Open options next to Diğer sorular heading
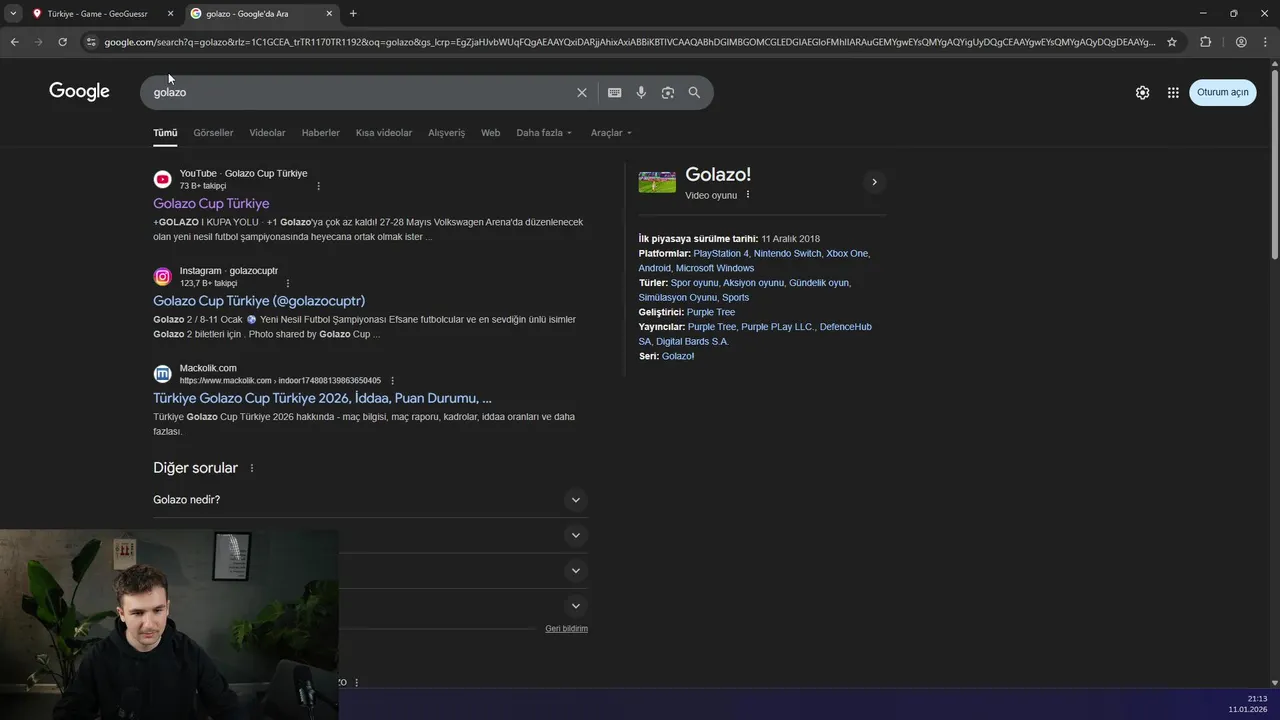The image size is (1280, 720). click(252, 468)
